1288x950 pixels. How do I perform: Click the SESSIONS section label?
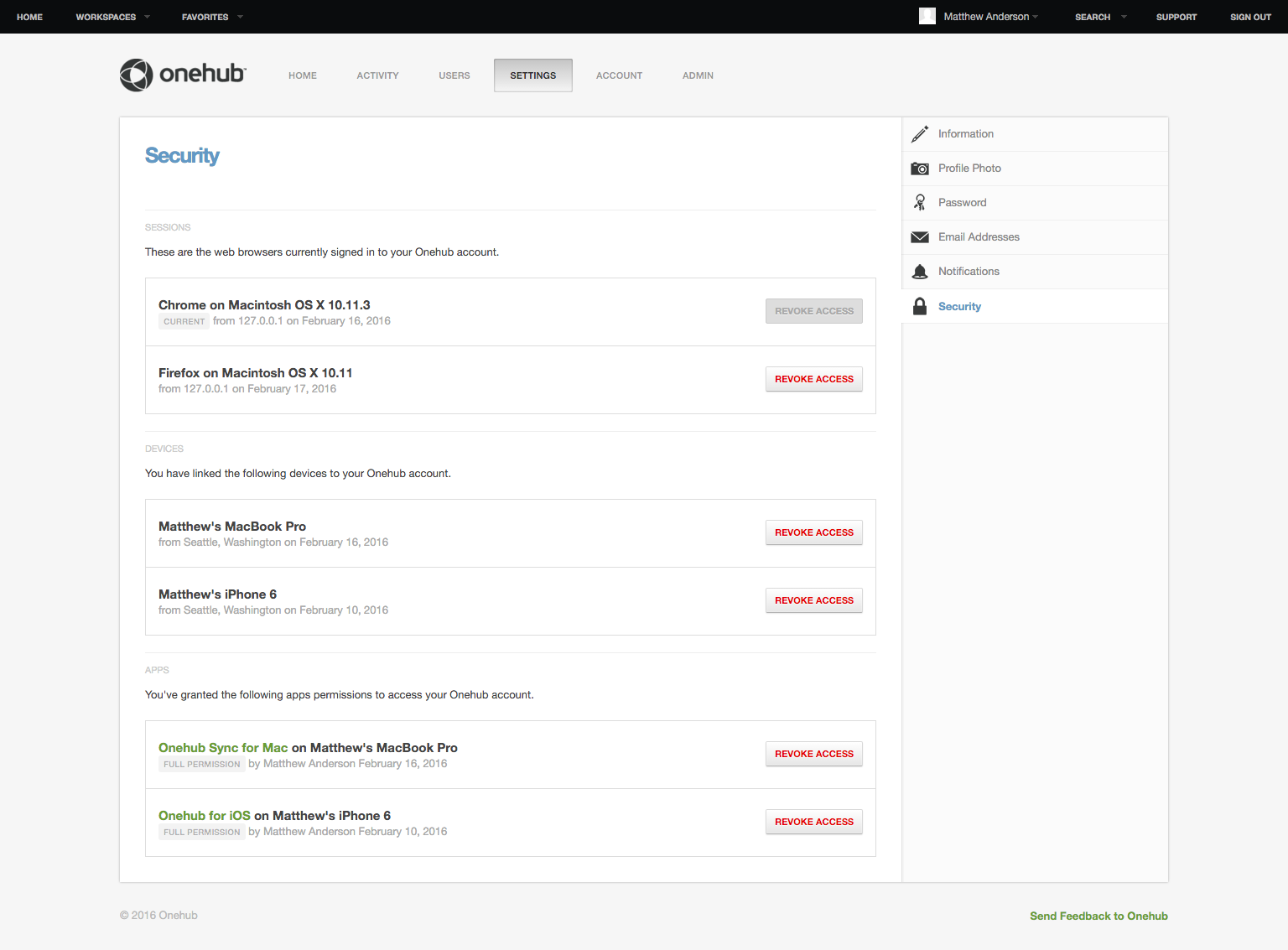click(x=168, y=227)
